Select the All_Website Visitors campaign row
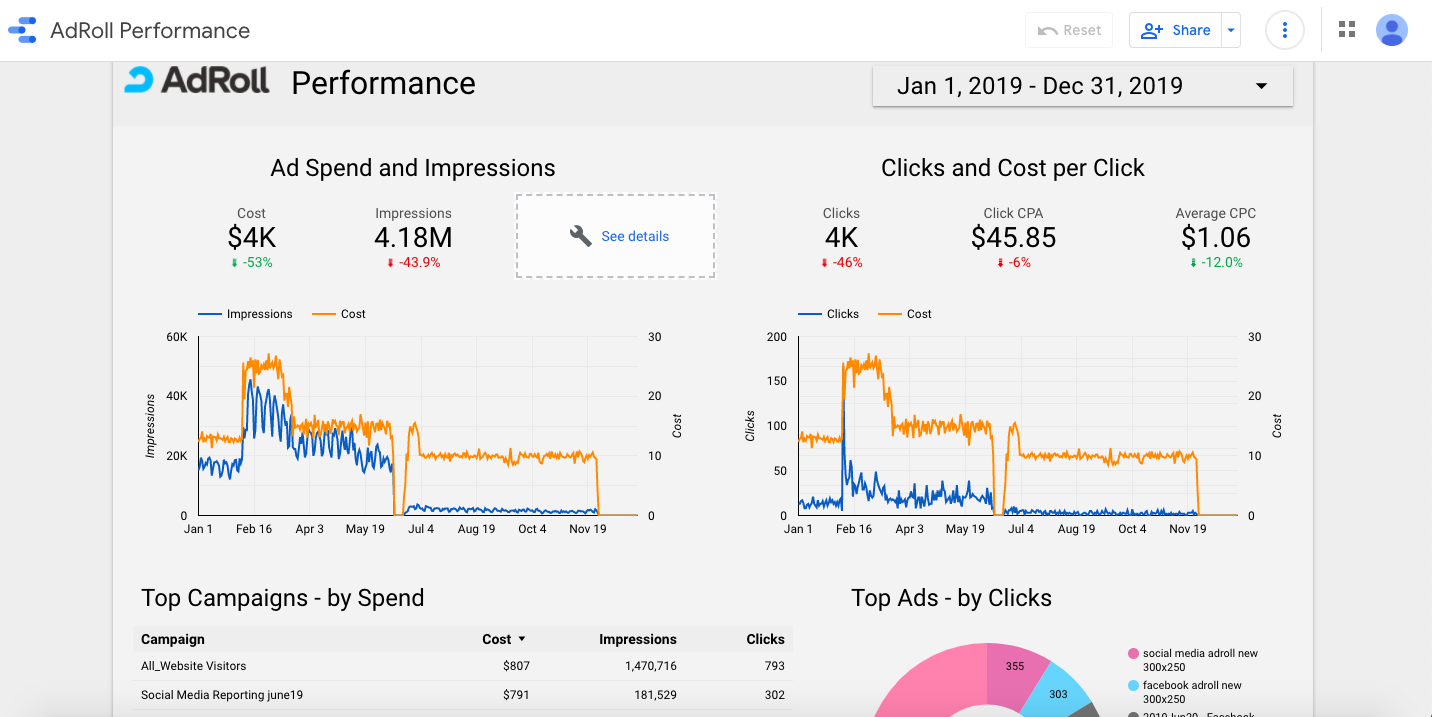Image resolution: width=1432 pixels, height=717 pixels. [x=463, y=666]
